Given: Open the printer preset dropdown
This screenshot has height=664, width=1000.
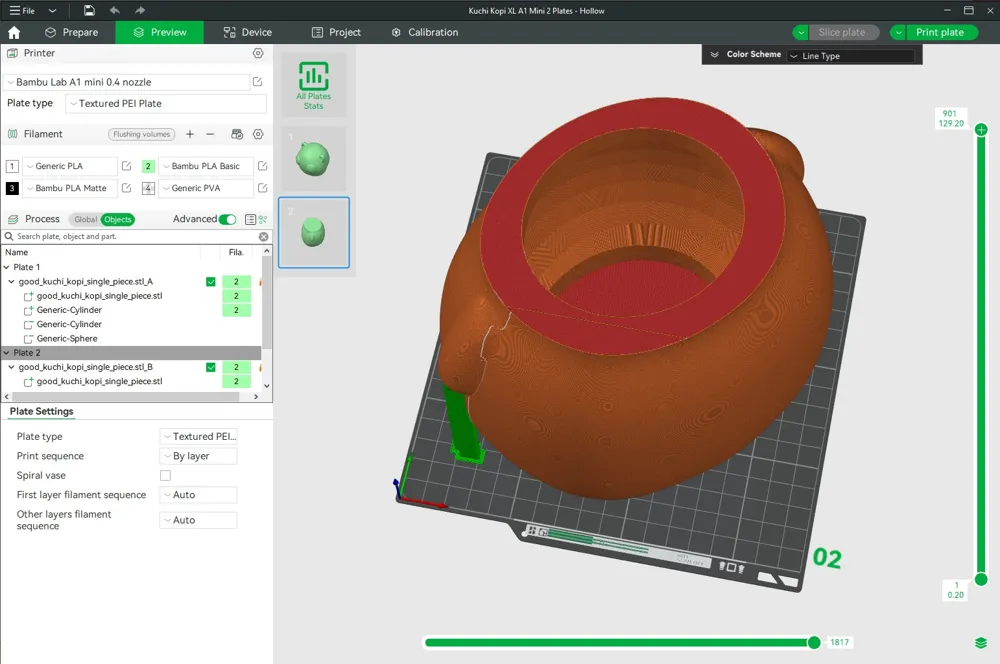Looking at the screenshot, I should tap(127, 82).
